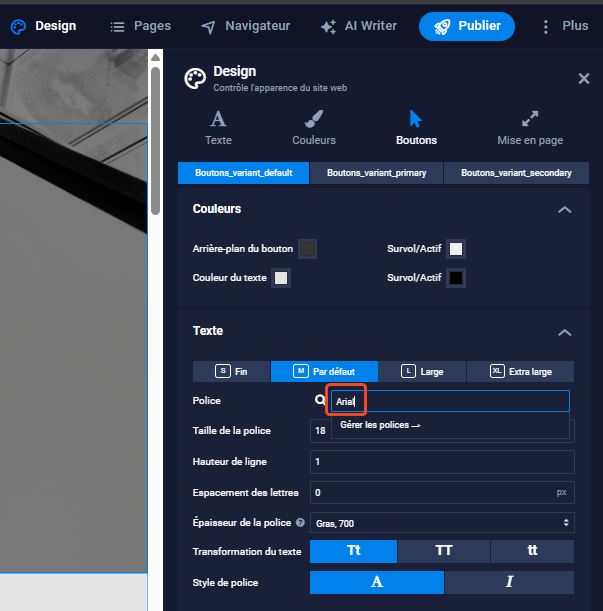Screen dimensions: 603x611
Task: Open the Design palette icon in top bar
Action: tap(18, 26)
